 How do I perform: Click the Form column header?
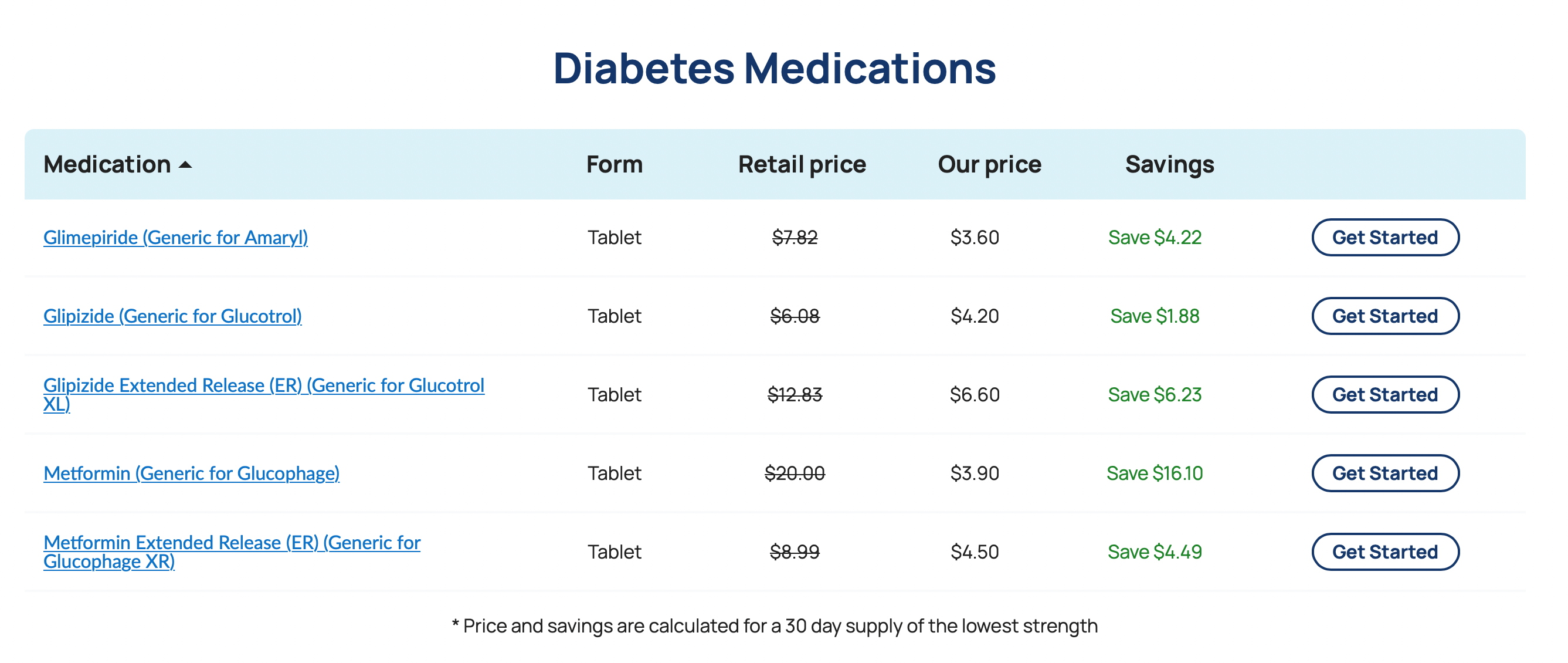614,165
